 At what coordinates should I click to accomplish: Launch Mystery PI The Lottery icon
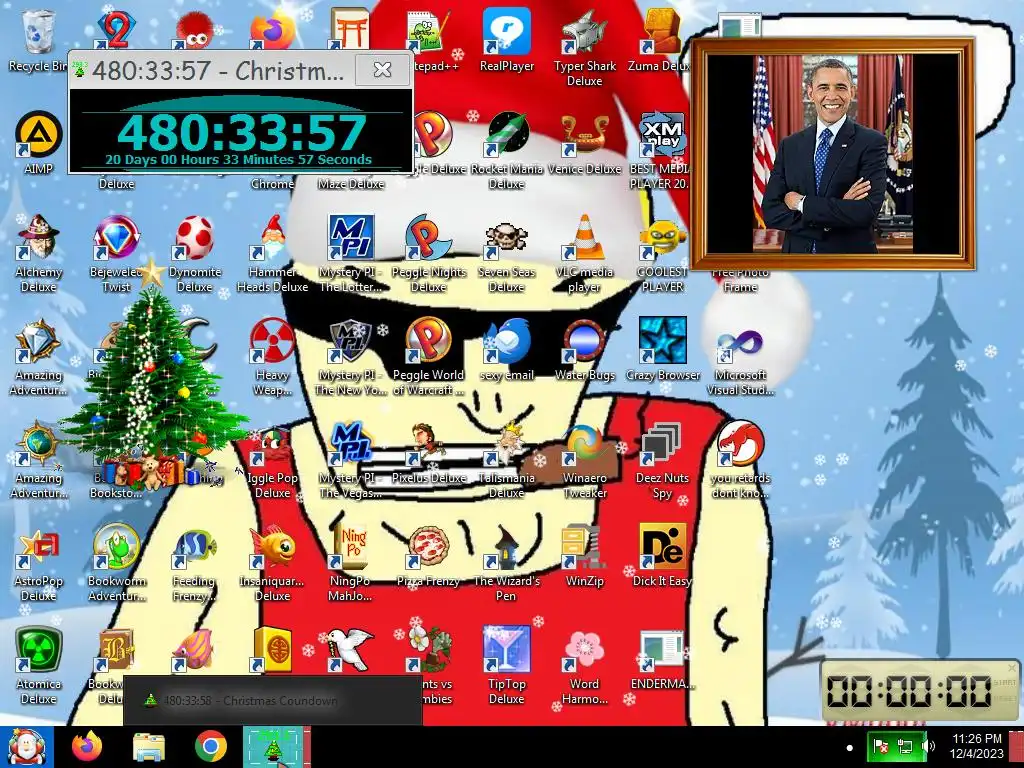(351, 255)
